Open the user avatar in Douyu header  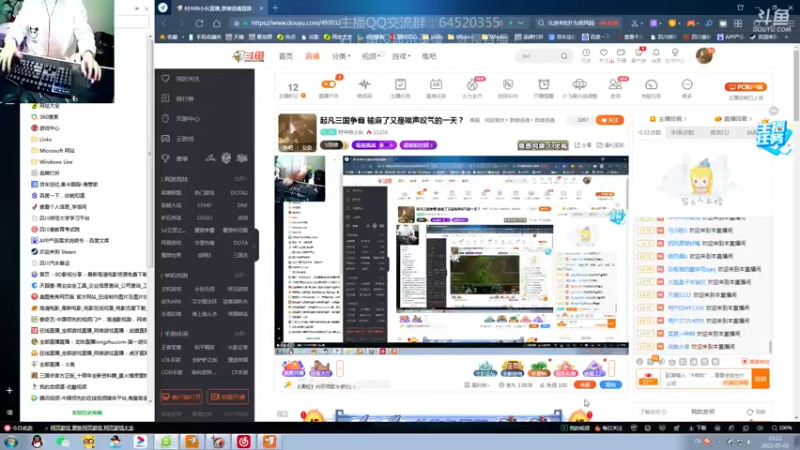(704, 56)
